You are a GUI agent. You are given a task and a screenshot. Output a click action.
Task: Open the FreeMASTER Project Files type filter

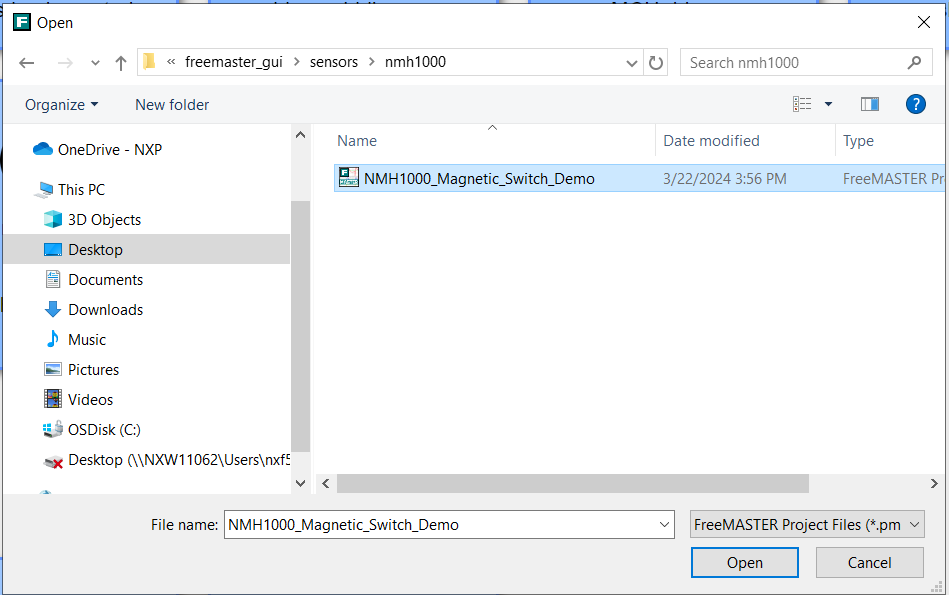807,525
